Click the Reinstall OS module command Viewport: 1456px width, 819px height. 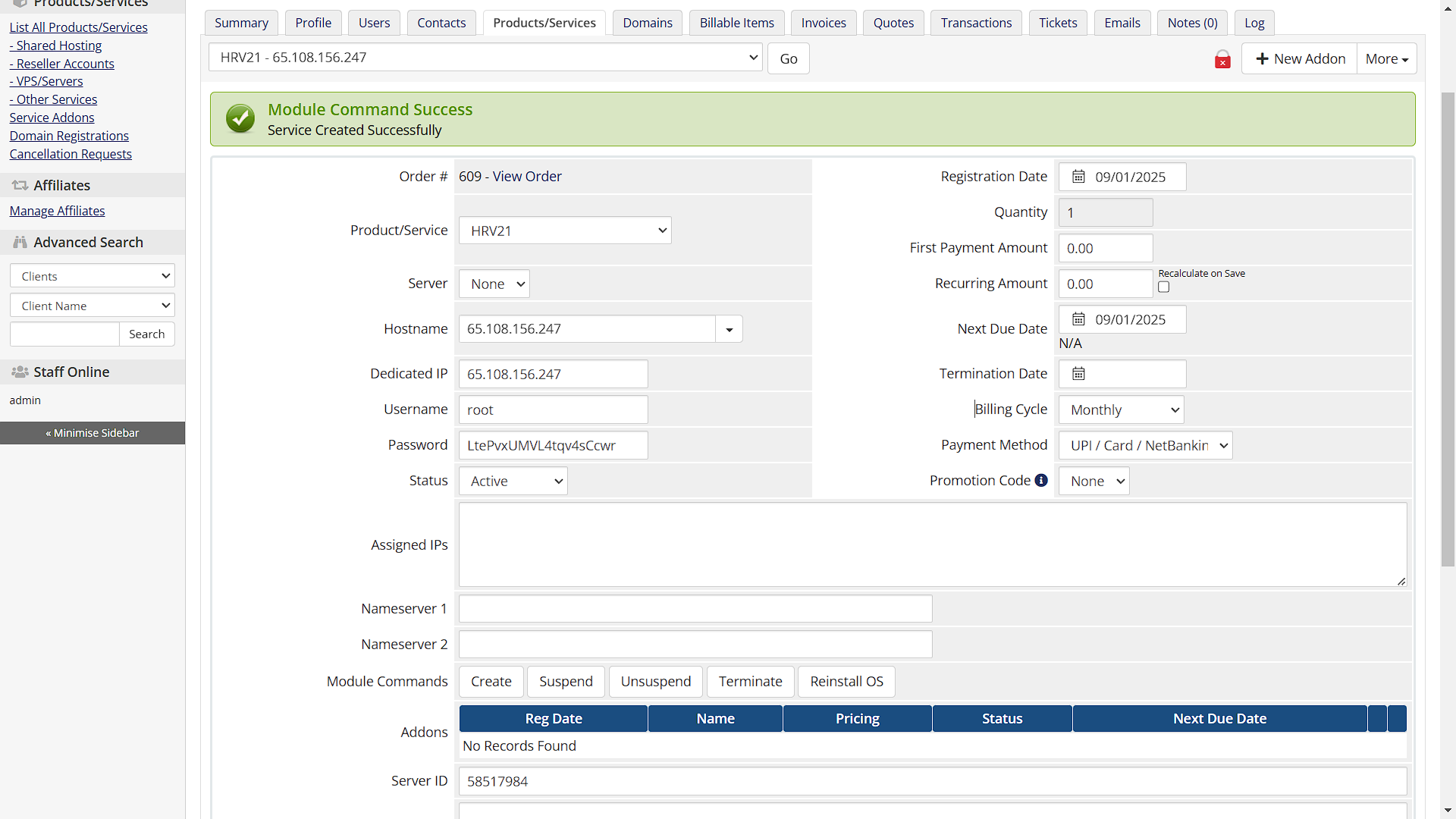pyautogui.click(x=846, y=682)
